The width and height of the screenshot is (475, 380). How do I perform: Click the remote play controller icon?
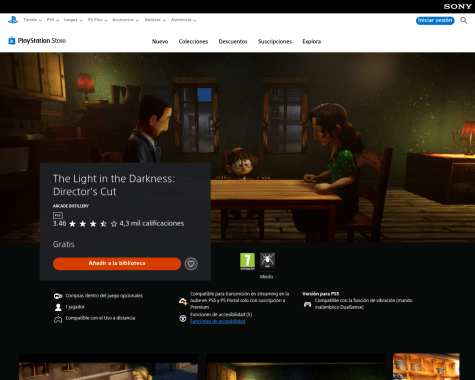(x=58, y=319)
